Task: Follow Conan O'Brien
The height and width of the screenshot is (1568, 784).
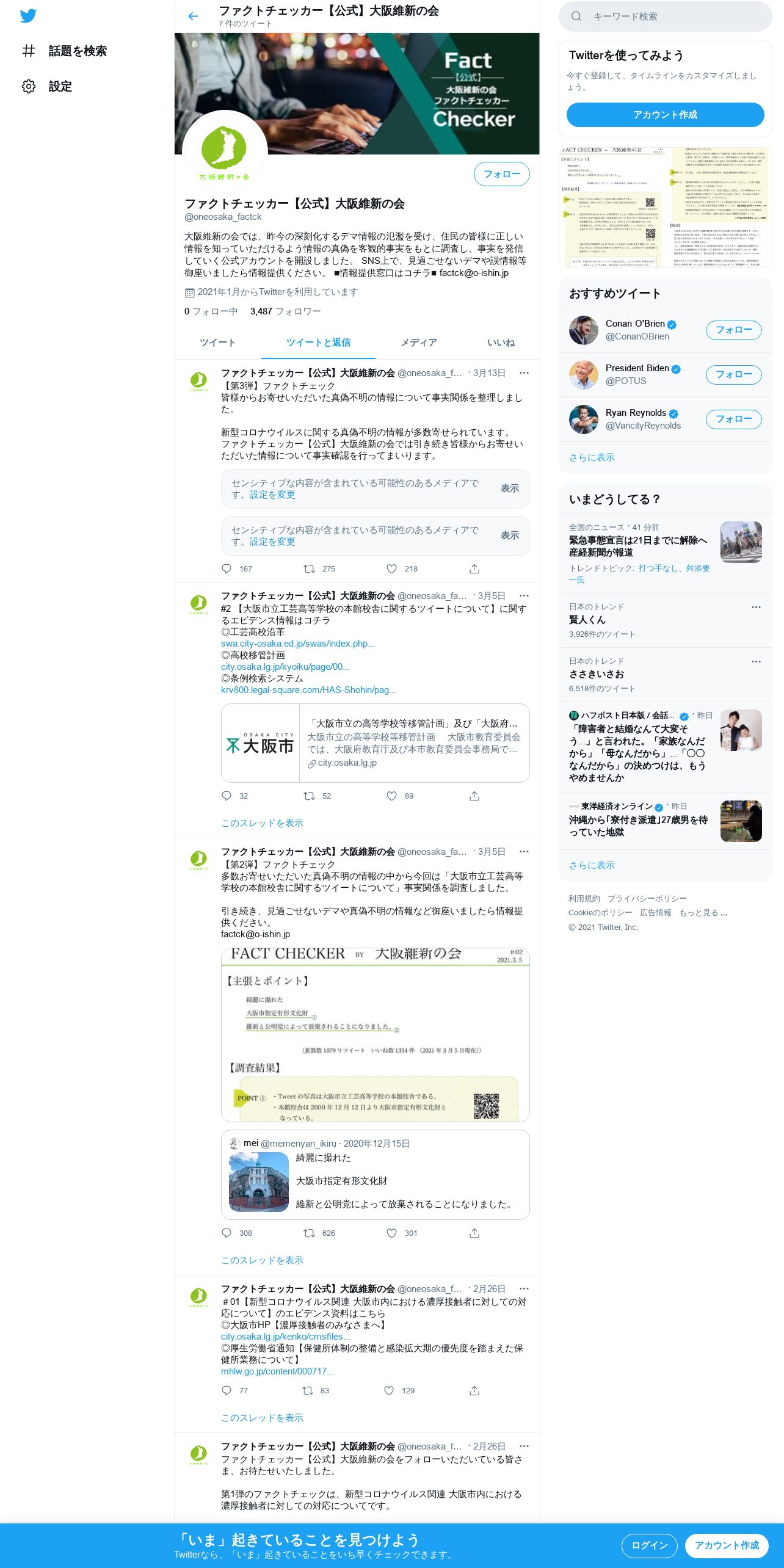Action: pos(733,330)
